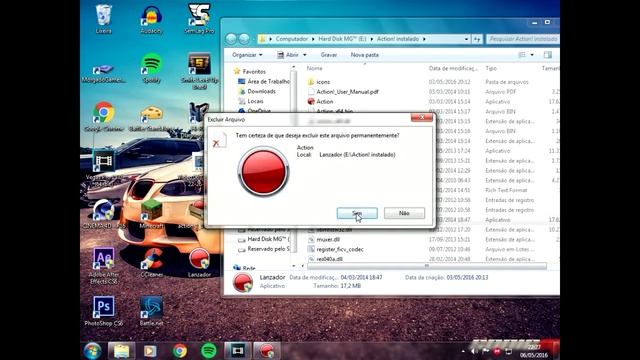Expand the Abrir dropdown arrow
The width and height of the screenshot is (640, 360).
(304, 55)
